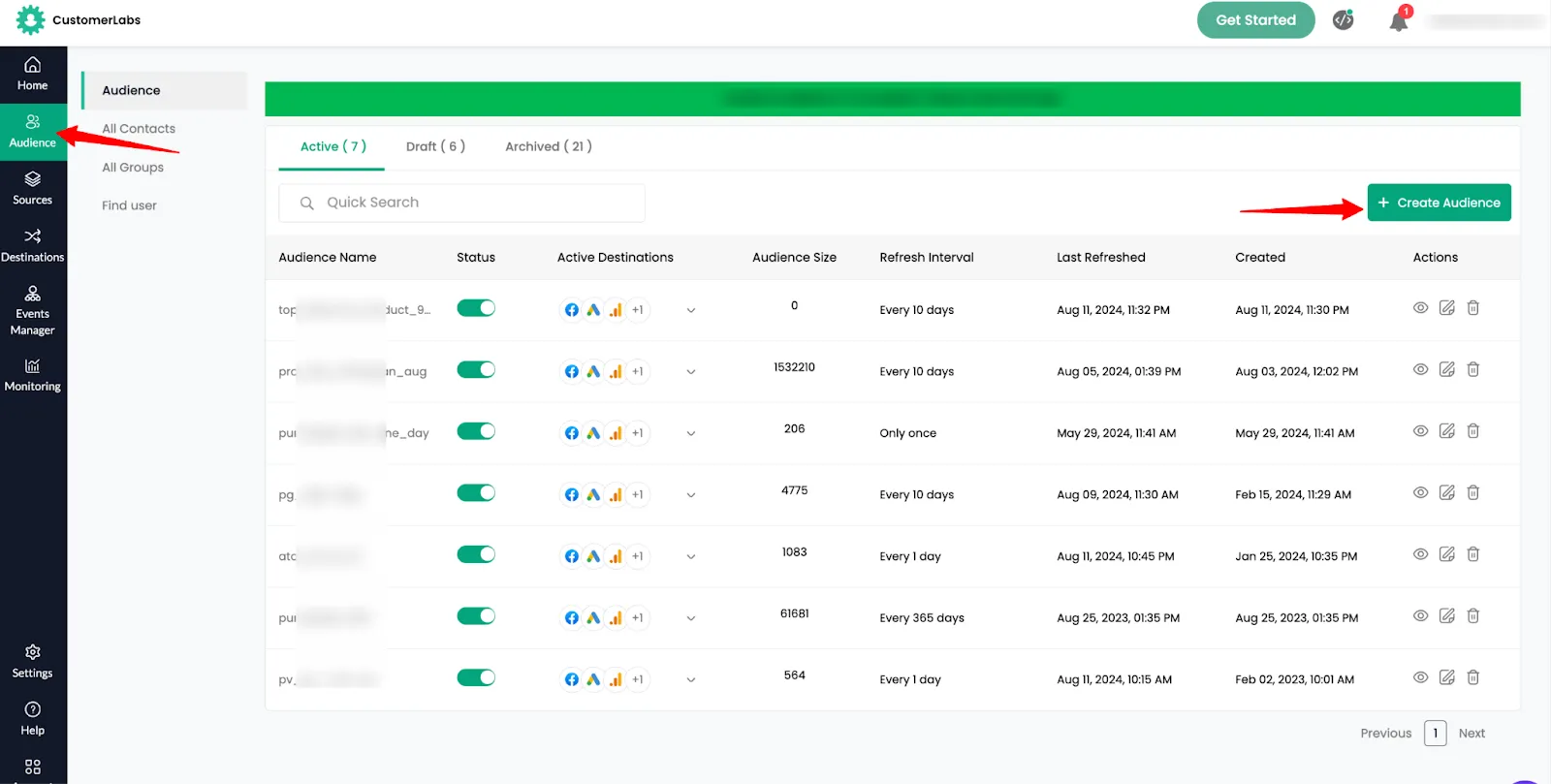This screenshot has width=1551, height=784.
Task: Switch off the audience with size 564
Action: click(x=476, y=677)
